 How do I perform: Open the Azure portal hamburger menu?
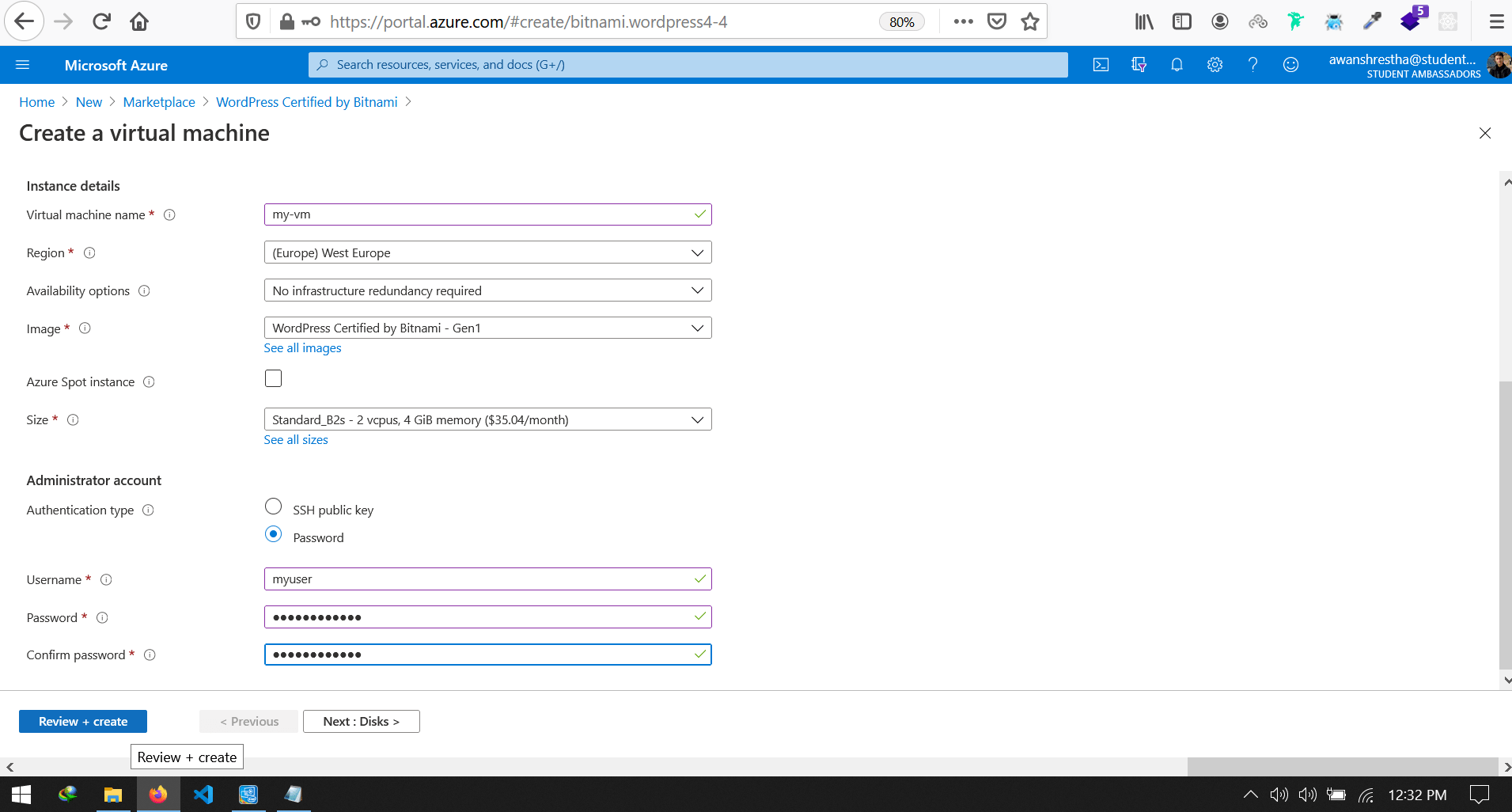click(23, 65)
